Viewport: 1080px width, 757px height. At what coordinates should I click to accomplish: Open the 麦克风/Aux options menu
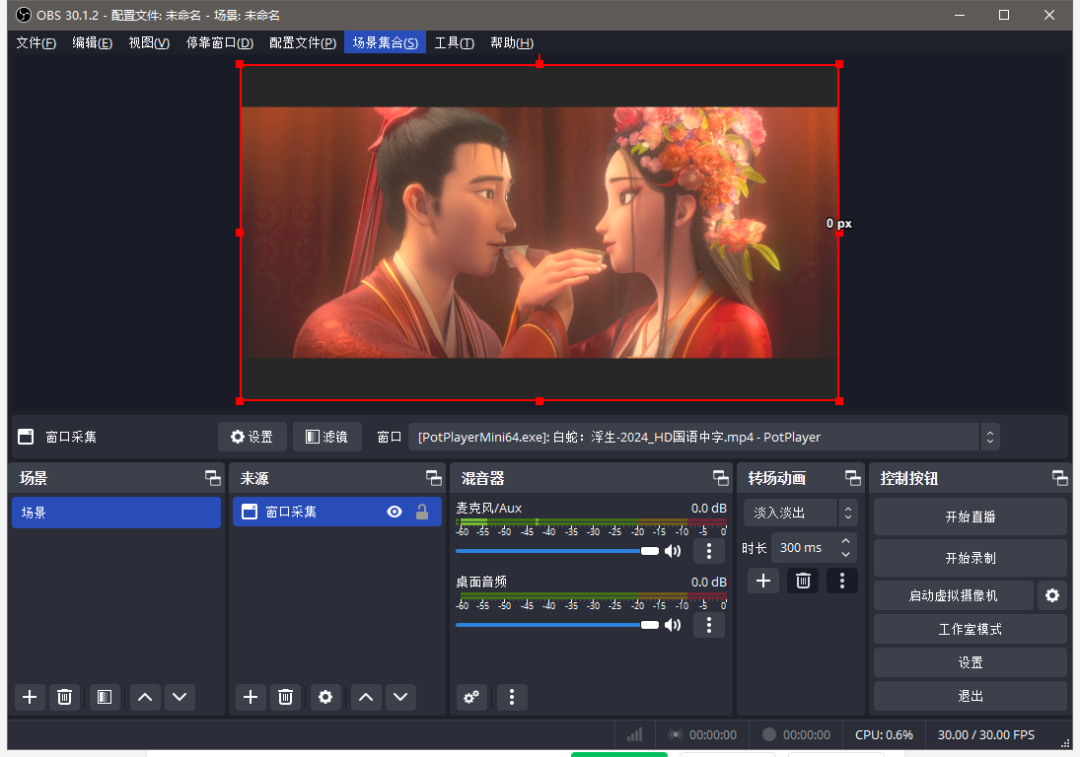708,551
